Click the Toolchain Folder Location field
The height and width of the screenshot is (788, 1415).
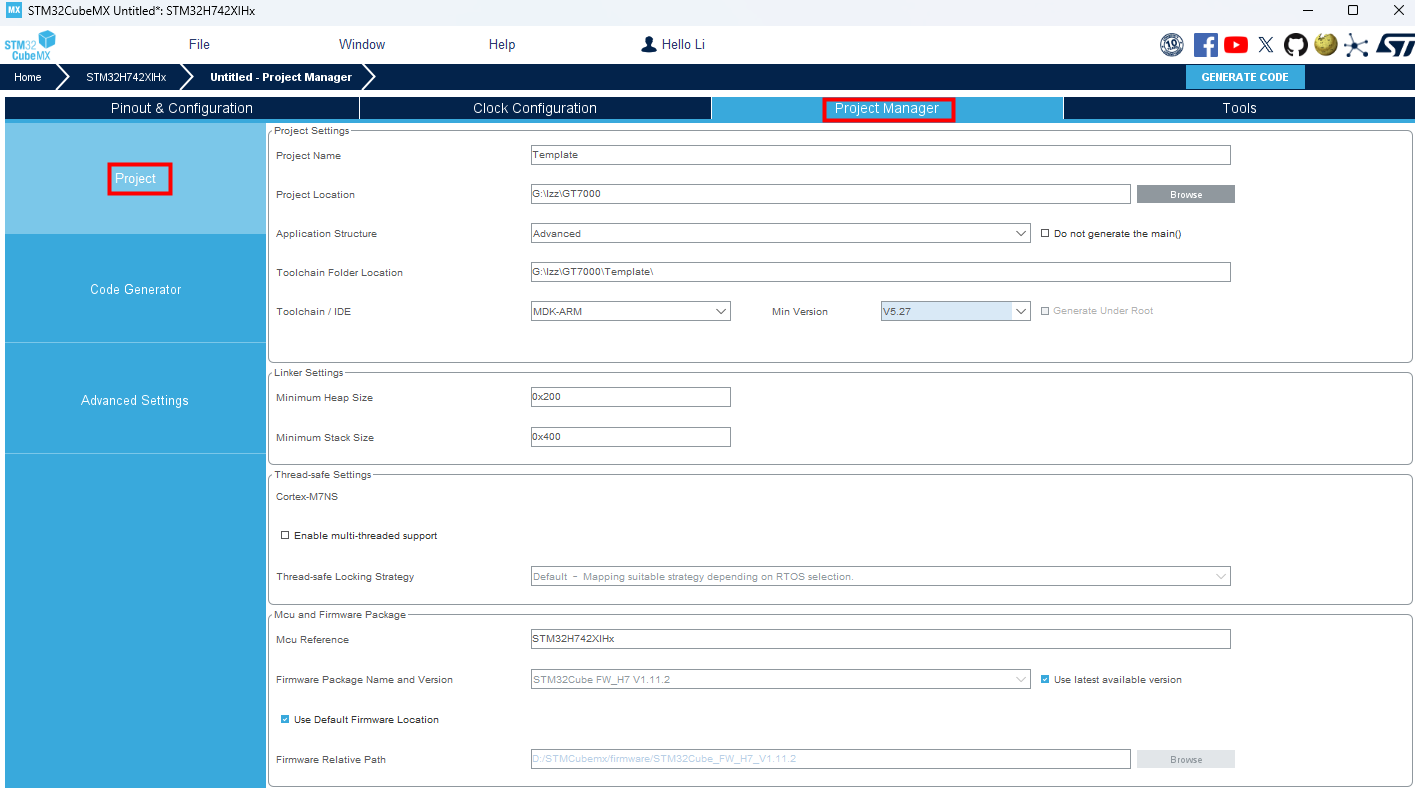[880, 272]
